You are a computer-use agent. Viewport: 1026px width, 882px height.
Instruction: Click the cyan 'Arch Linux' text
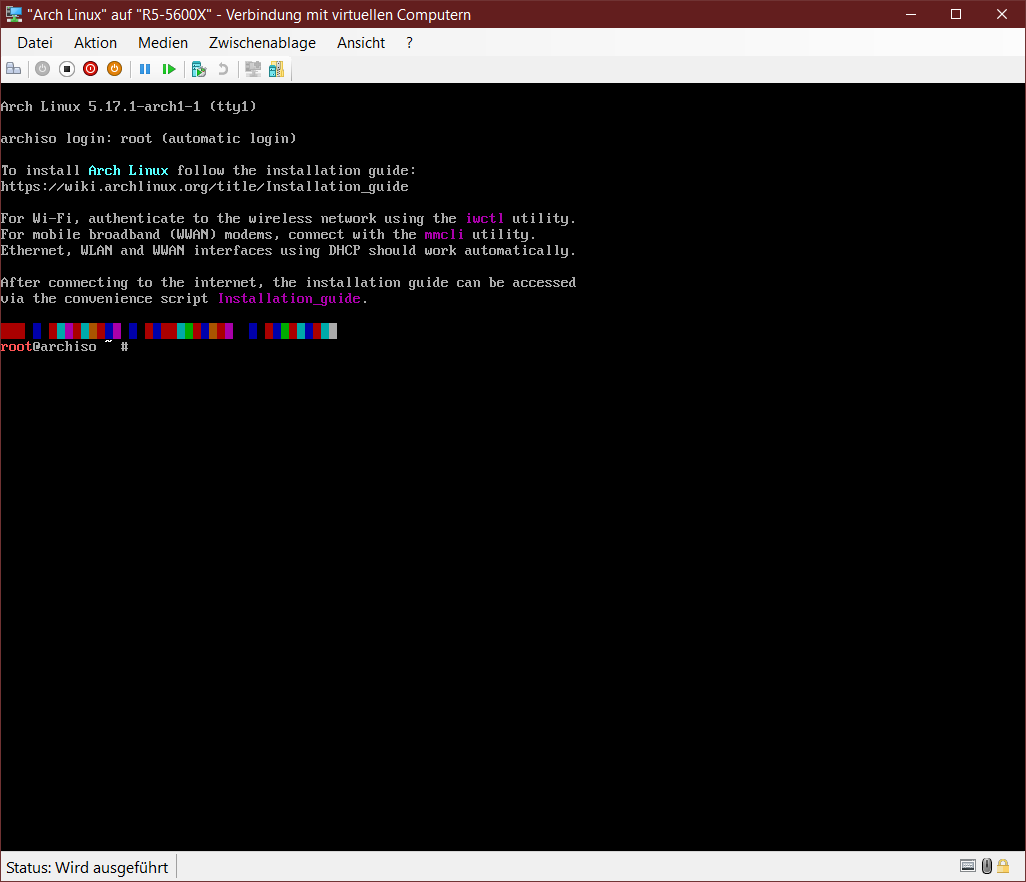128,170
